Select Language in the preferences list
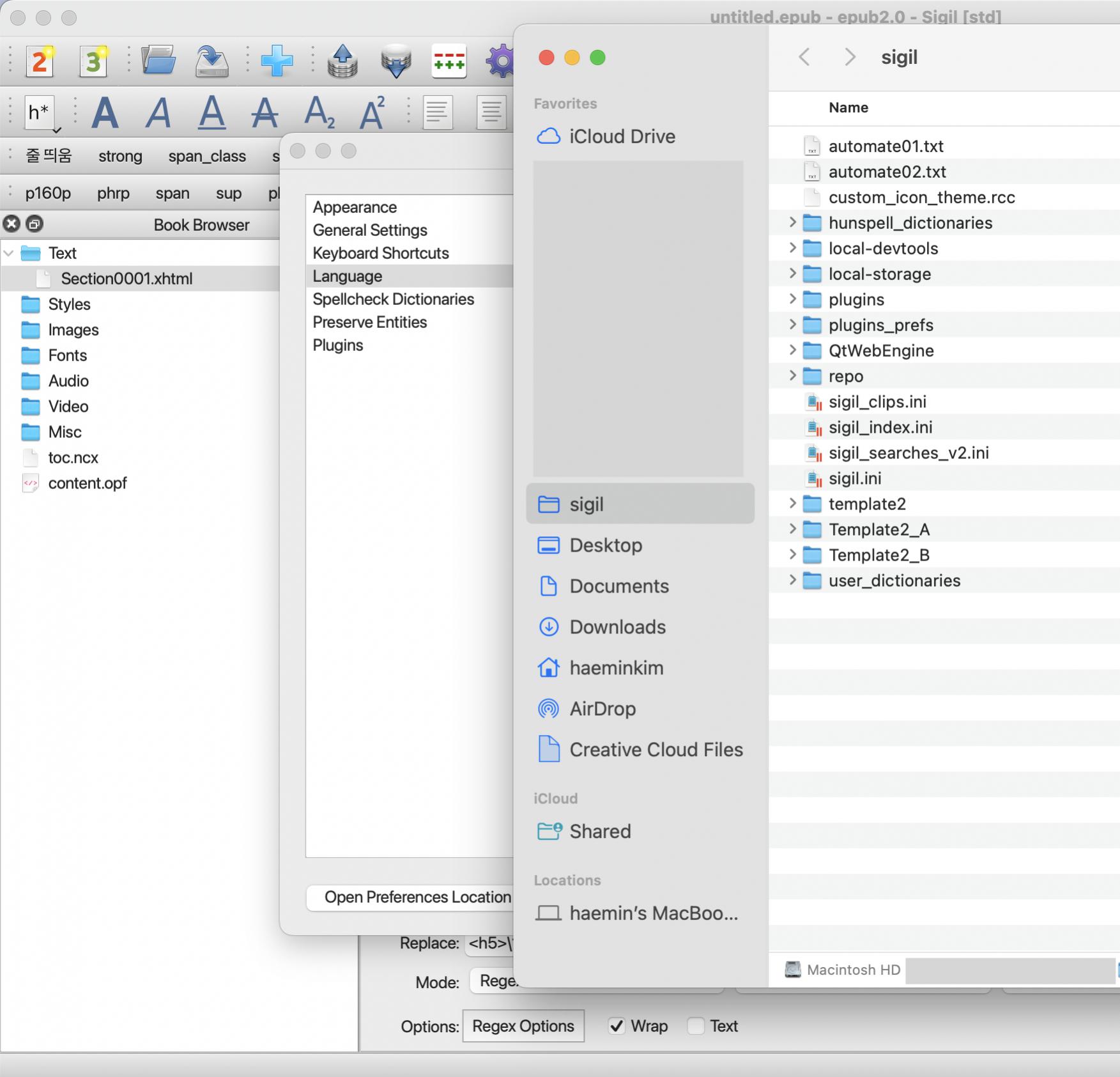 coord(410,276)
